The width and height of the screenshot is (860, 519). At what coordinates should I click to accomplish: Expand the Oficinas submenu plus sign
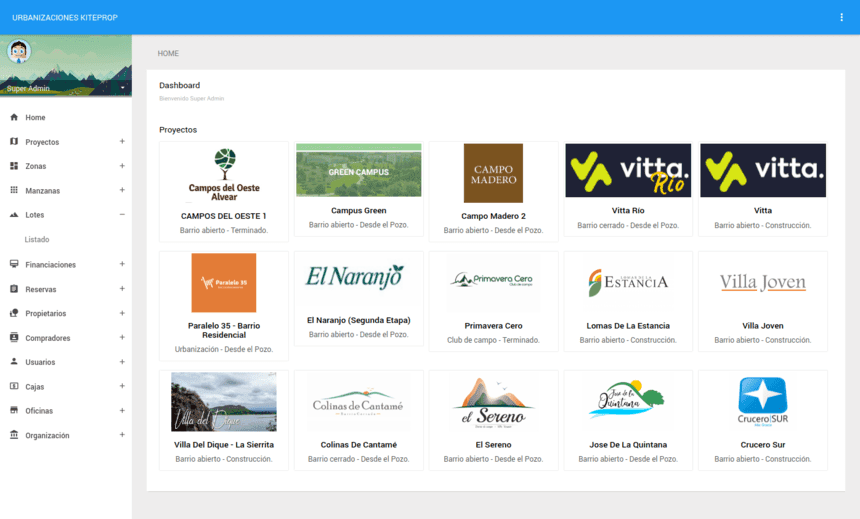[x=122, y=410]
